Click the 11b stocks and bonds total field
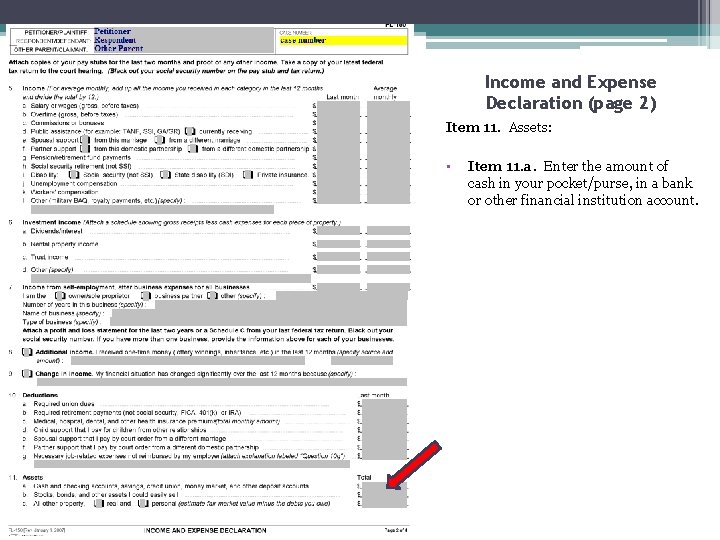Viewport: 720px width, 540px height. click(384, 495)
